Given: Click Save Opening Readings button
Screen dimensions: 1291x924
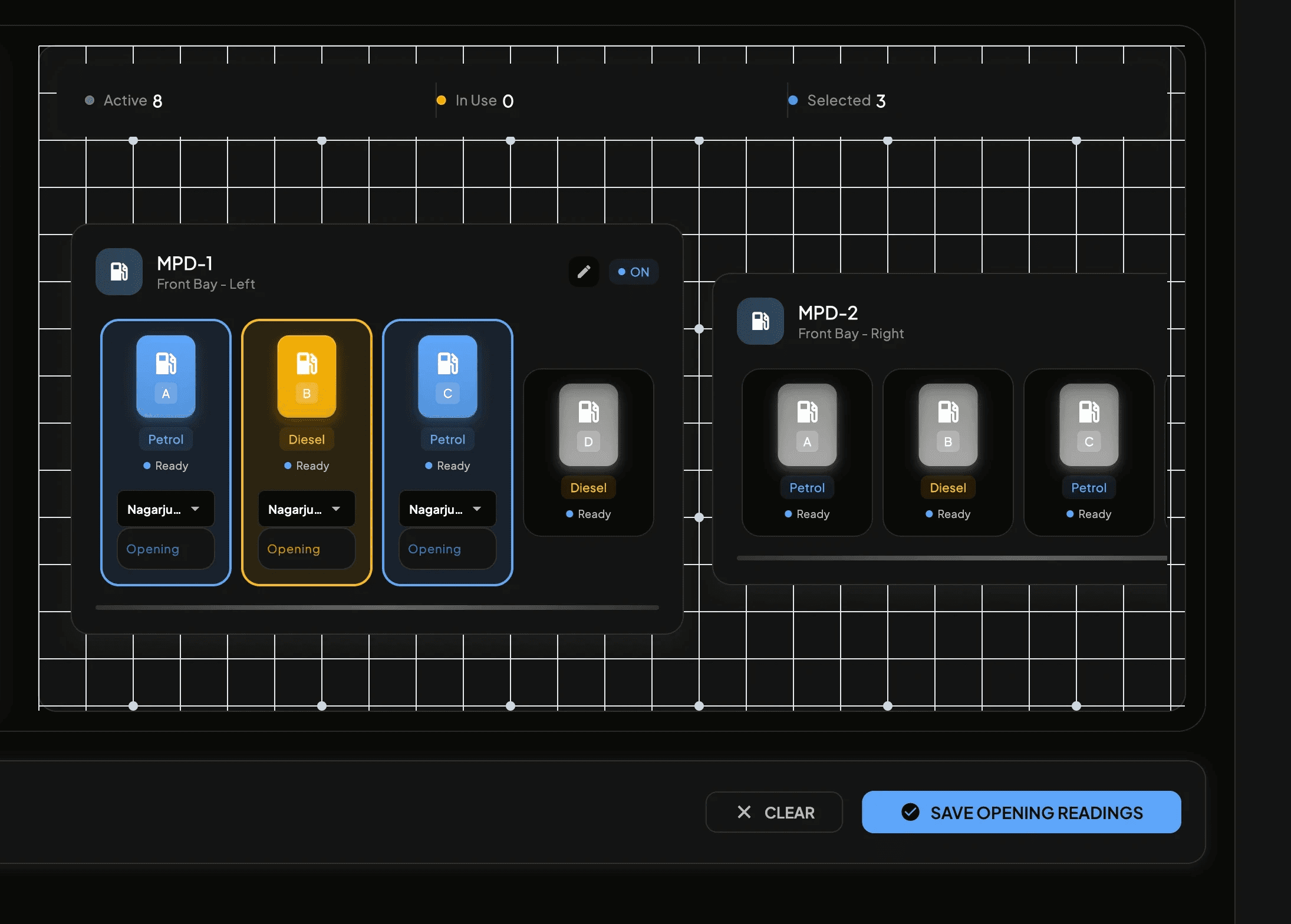Looking at the screenshot, I should tap(1021, 812).
